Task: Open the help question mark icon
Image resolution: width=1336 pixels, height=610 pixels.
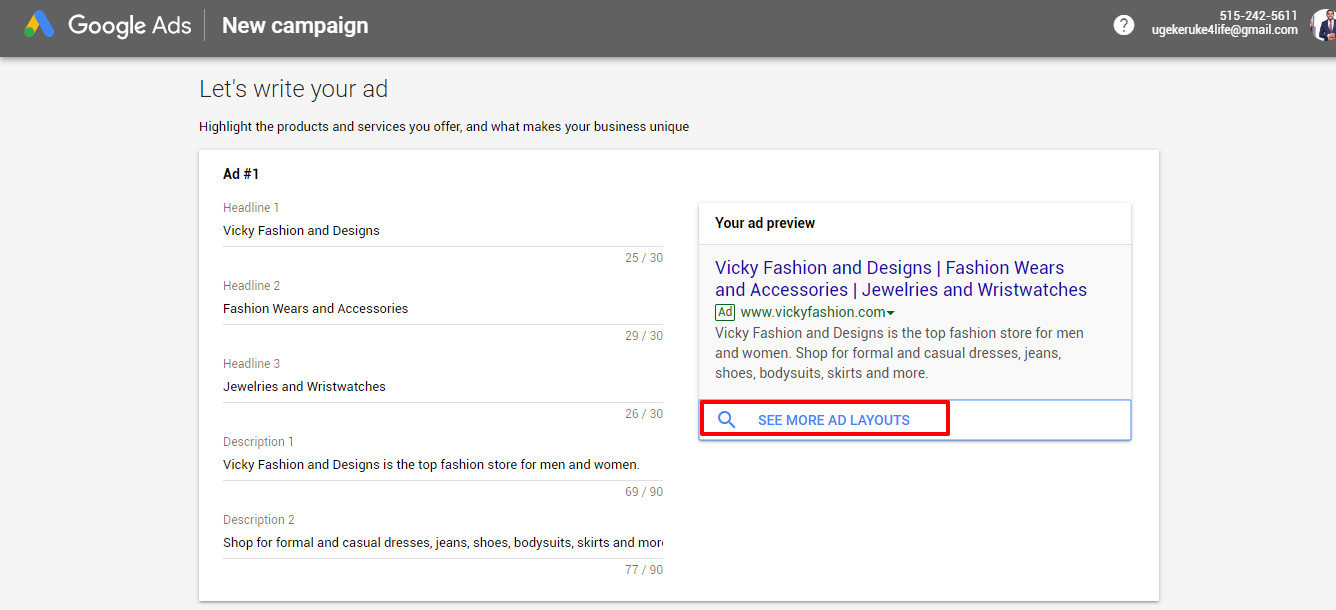Action: coord(1124,25)
